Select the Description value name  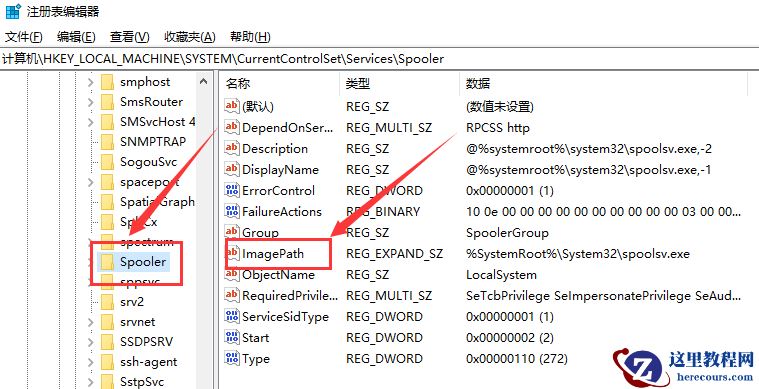[275, 149]
